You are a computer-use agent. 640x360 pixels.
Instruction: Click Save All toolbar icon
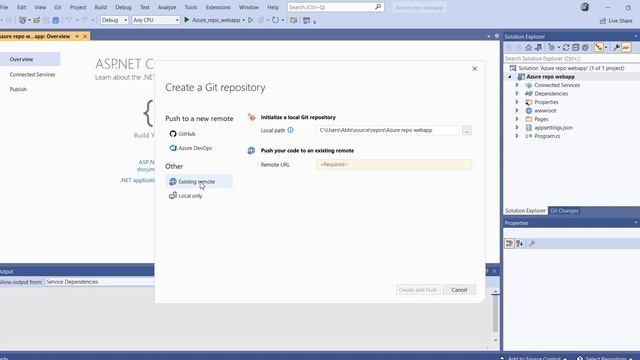click(56, 20)
